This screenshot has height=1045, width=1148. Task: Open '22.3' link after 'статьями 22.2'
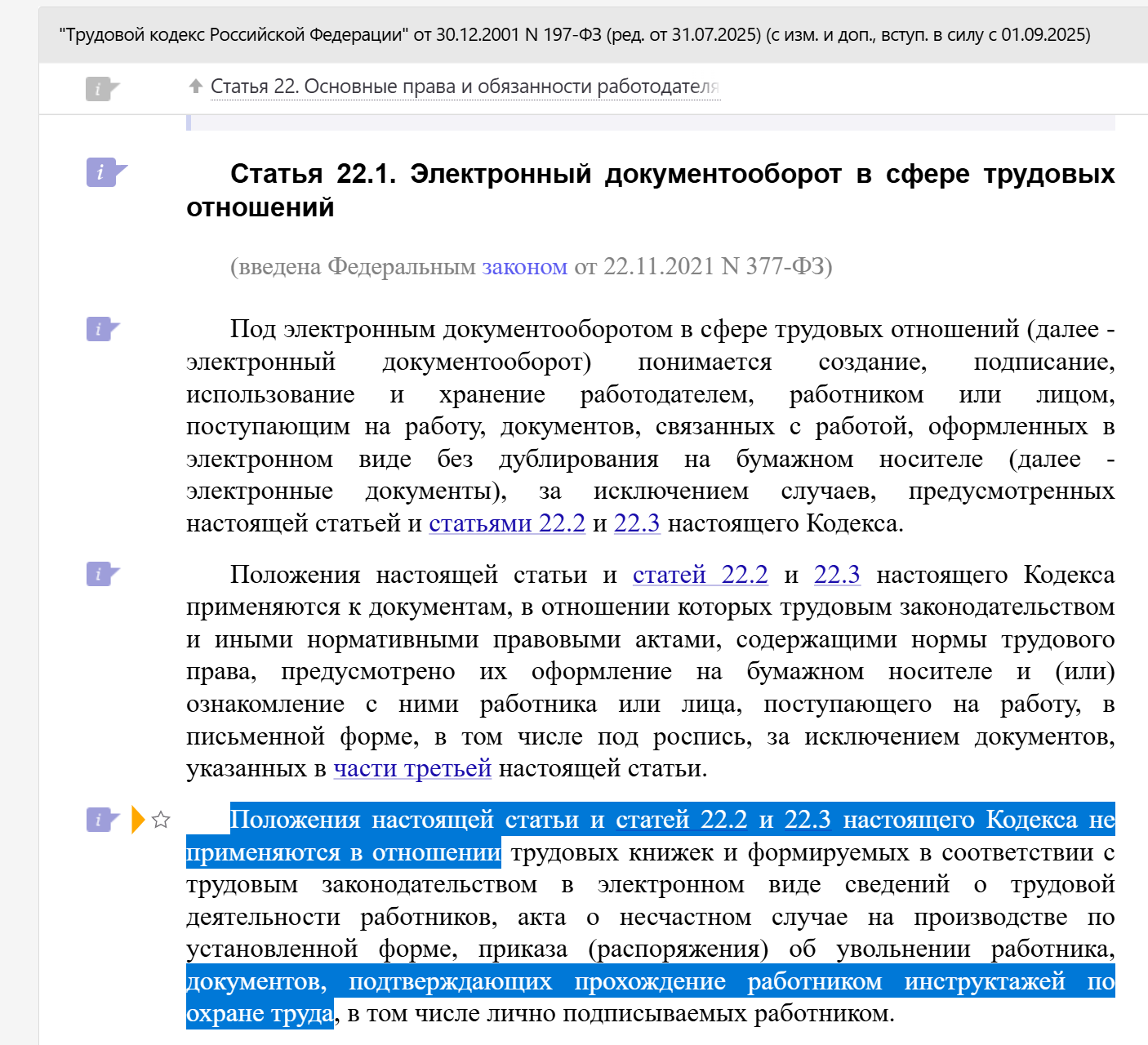point(636,523)
